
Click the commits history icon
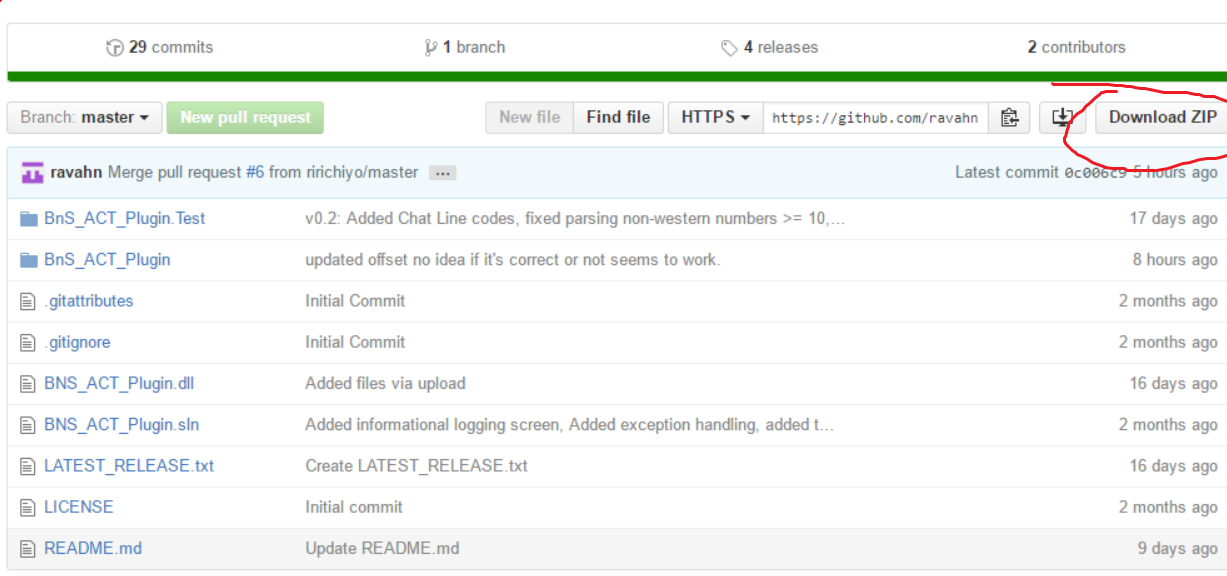point(115,46)
